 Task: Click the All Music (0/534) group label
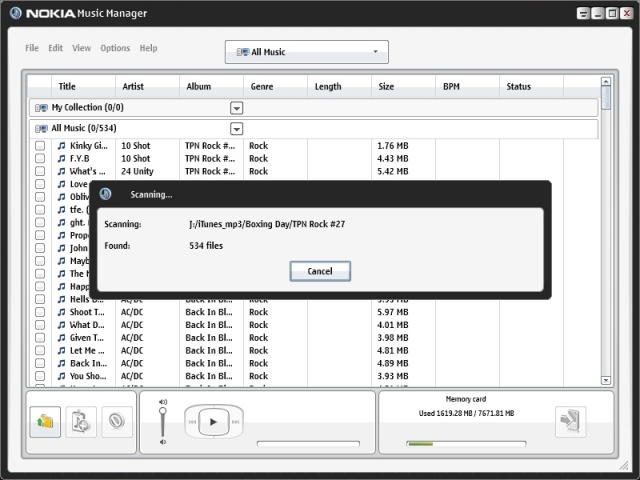(84, 129)
